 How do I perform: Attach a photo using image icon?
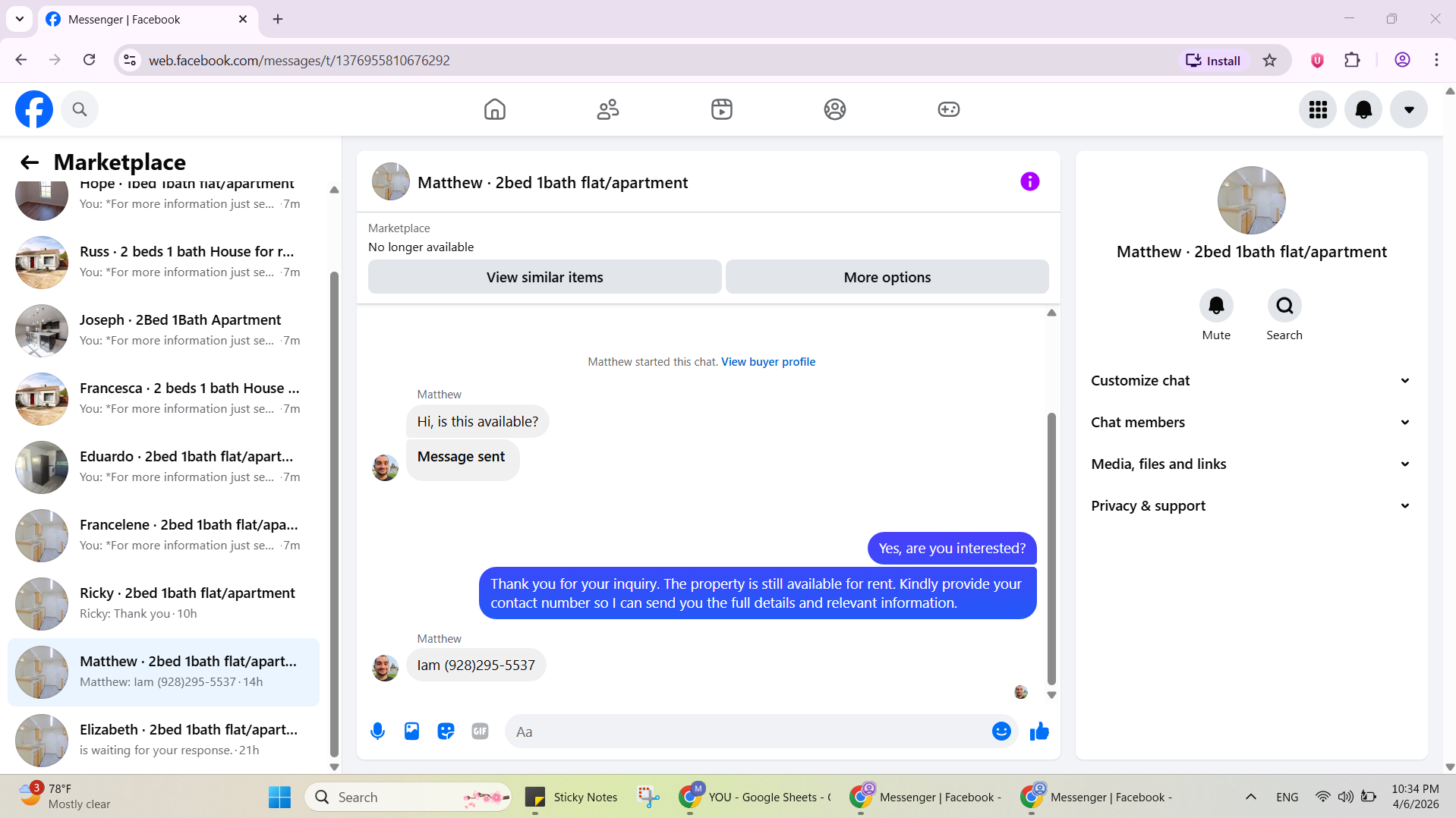411,731
